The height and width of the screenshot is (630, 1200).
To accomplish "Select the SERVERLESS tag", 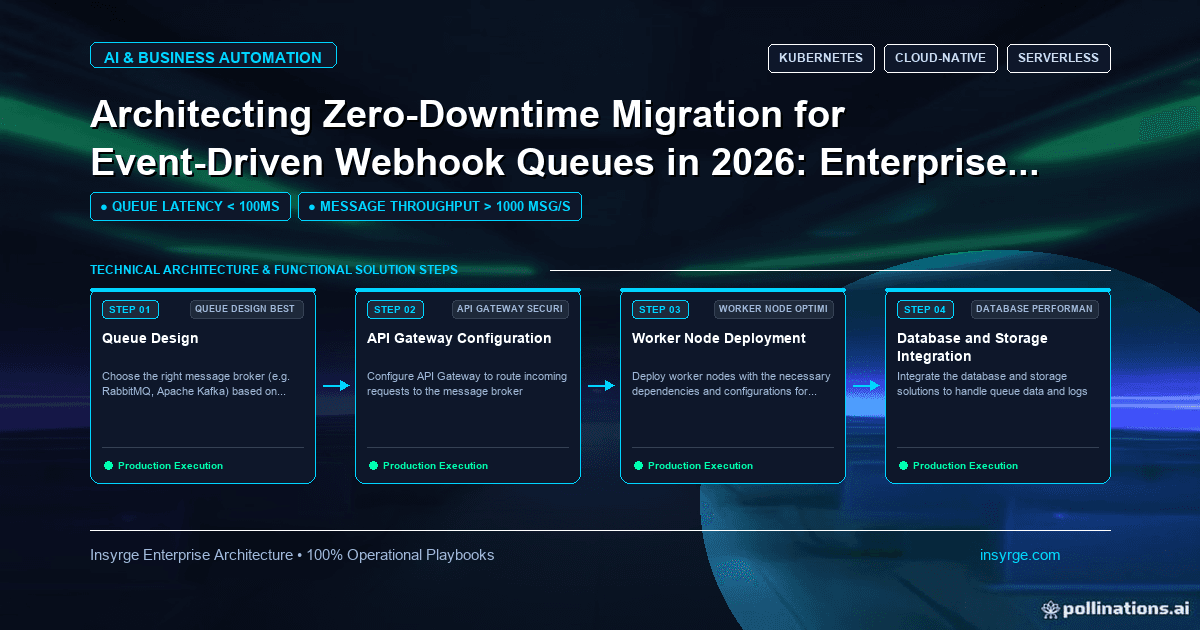I will point(1058,58).
